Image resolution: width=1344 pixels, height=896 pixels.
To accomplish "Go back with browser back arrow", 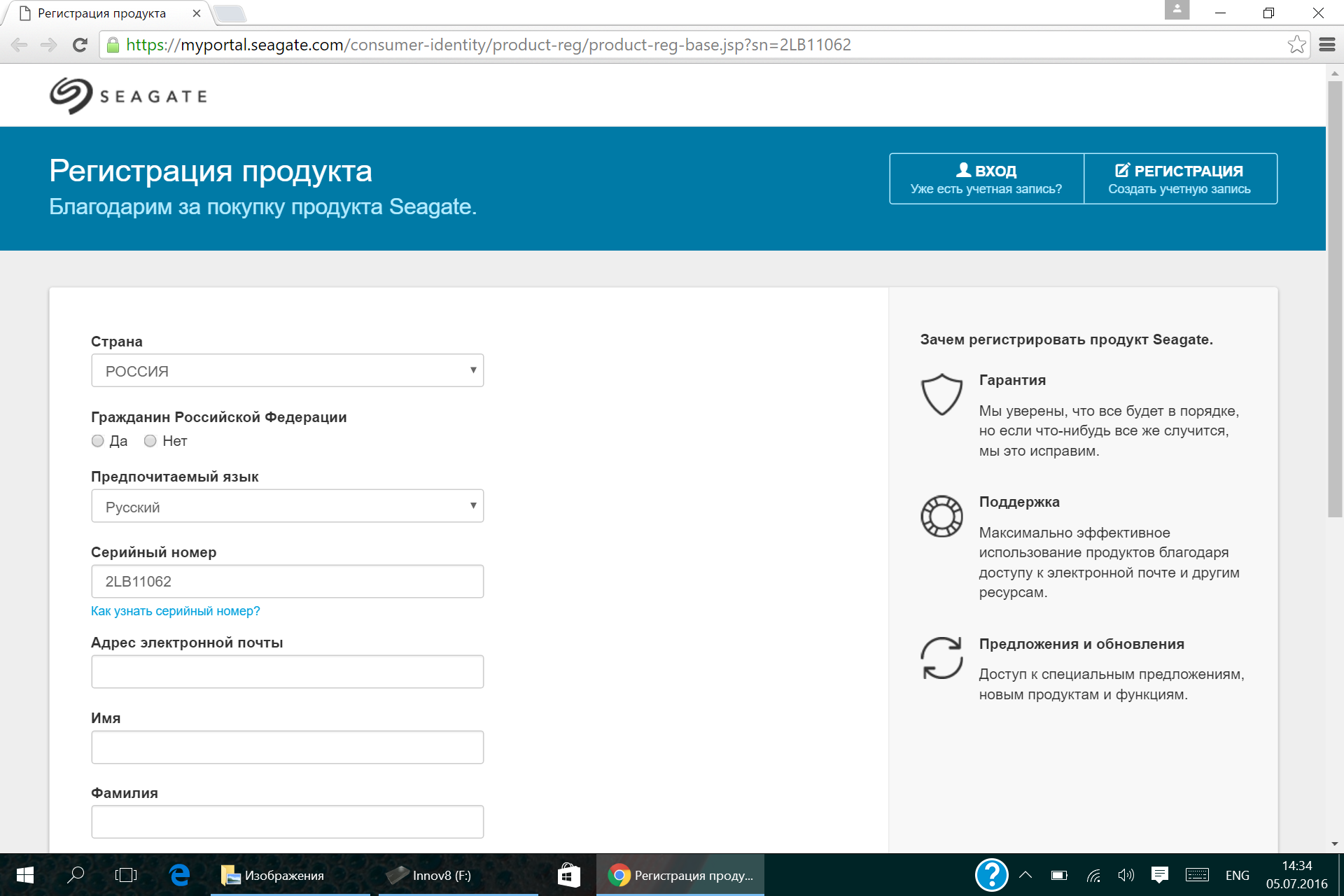I will pos(20,45).
